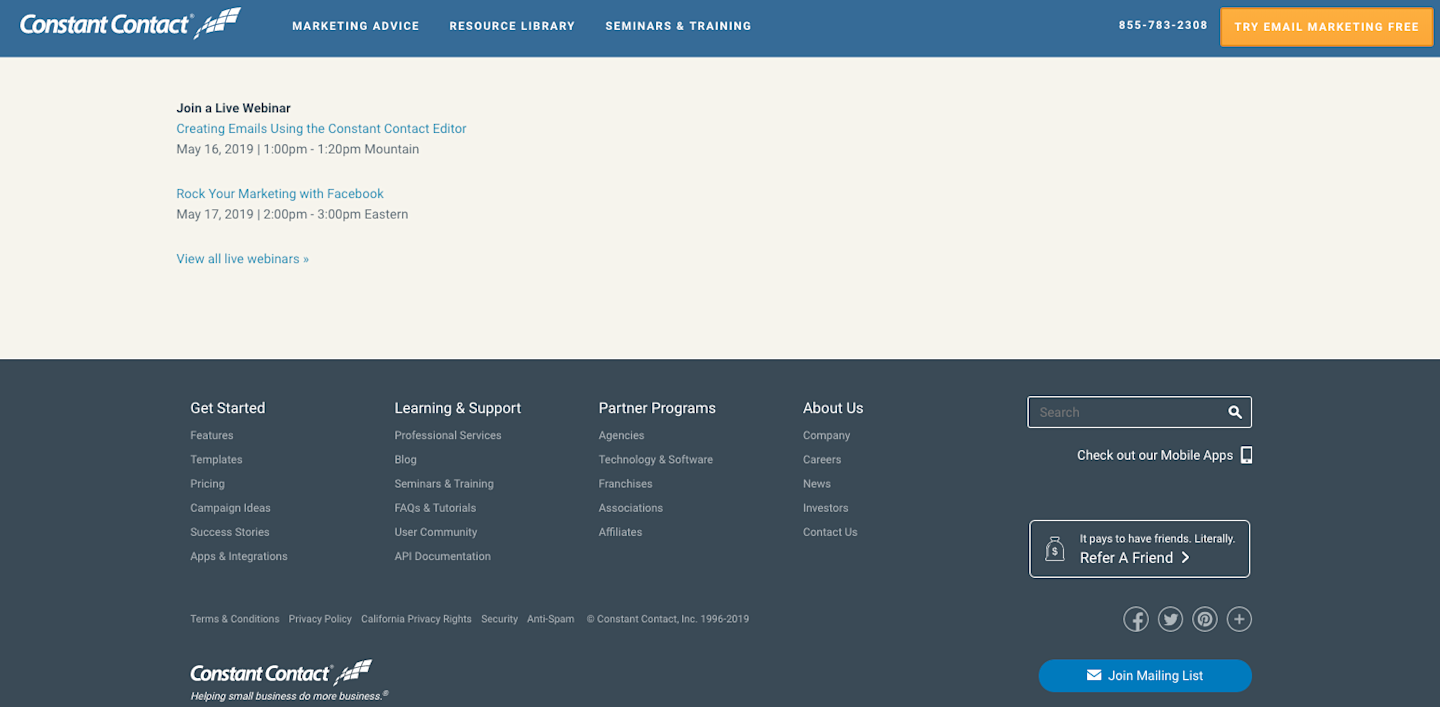
Task: Open the Marketing Advice menu
Action: click(356, 26)
